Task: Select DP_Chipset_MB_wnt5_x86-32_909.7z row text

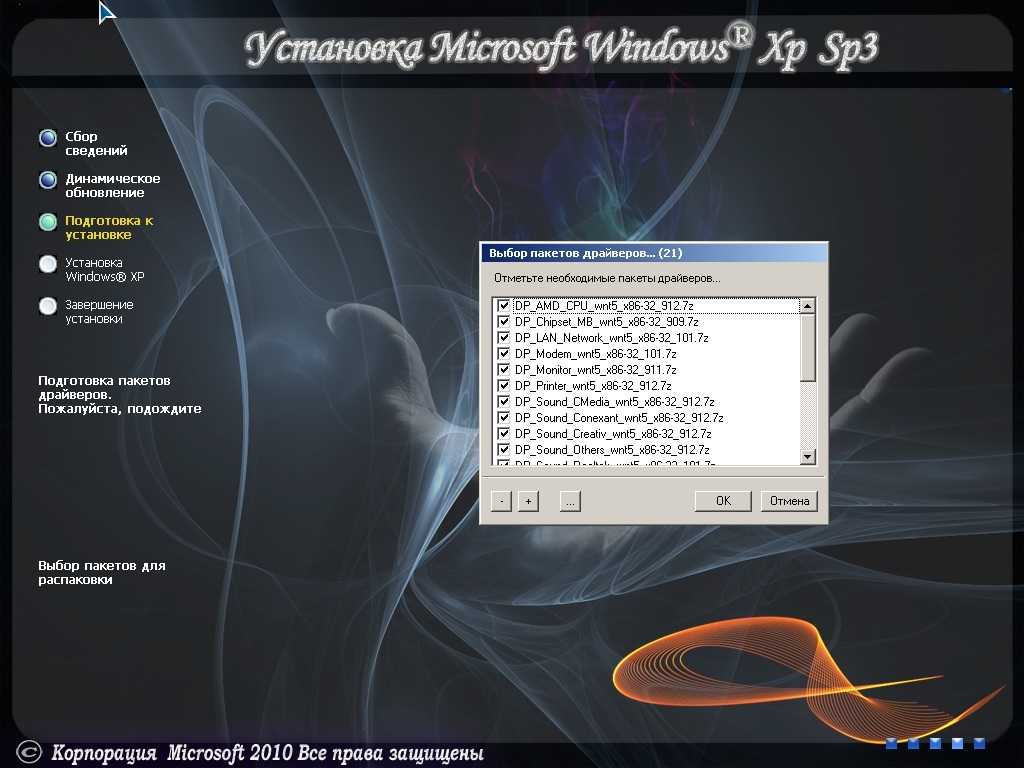Action: coord(607,321)
